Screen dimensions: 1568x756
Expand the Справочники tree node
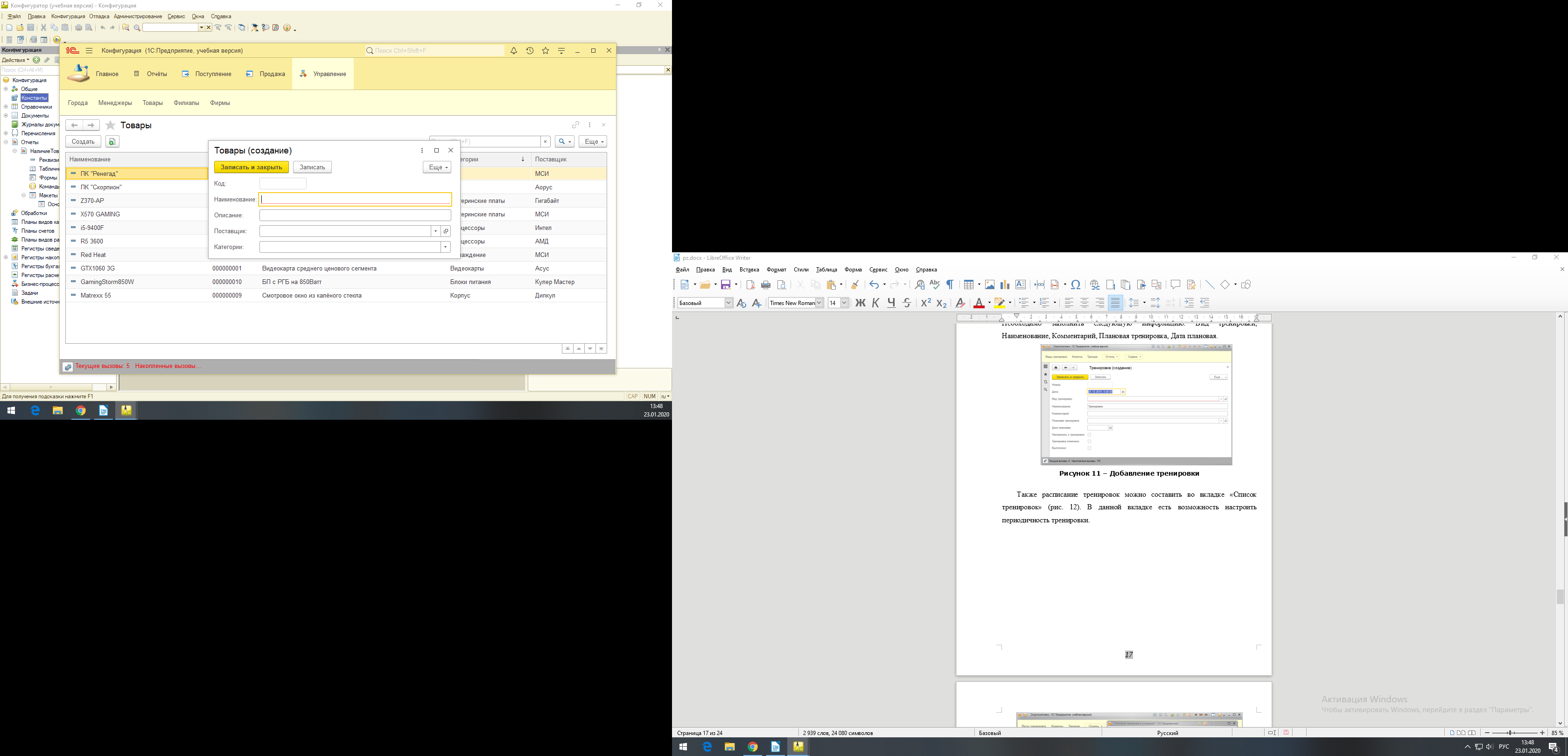click(6, 107)
